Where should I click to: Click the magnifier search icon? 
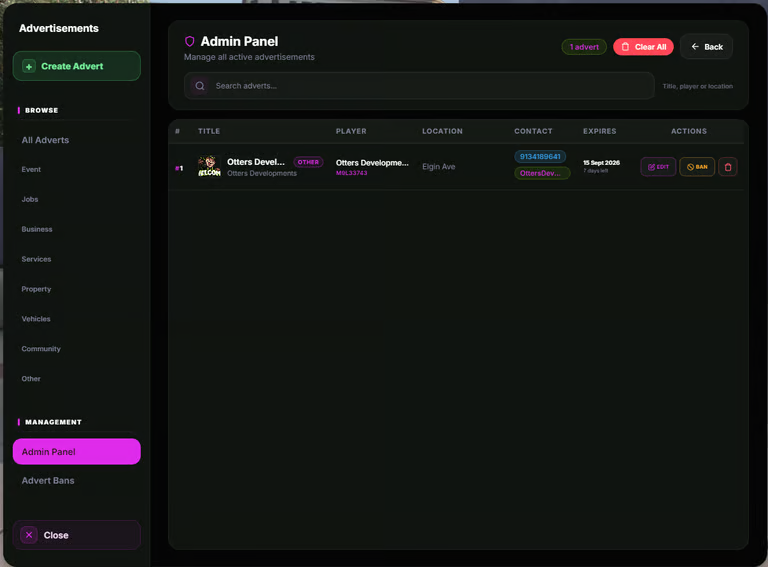point(200,86)
